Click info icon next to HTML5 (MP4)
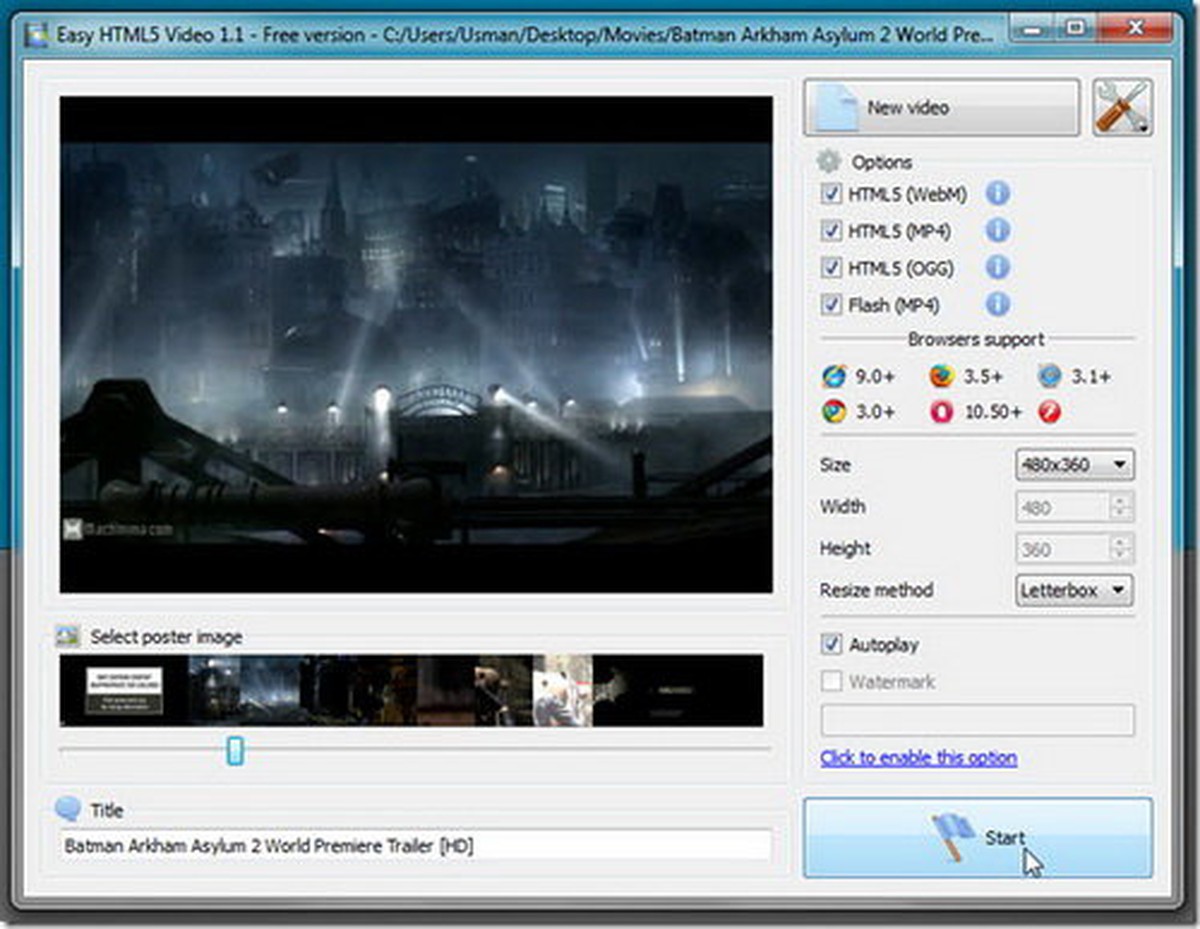This screenshot has height=929, width=1200. tap(997, 231)
